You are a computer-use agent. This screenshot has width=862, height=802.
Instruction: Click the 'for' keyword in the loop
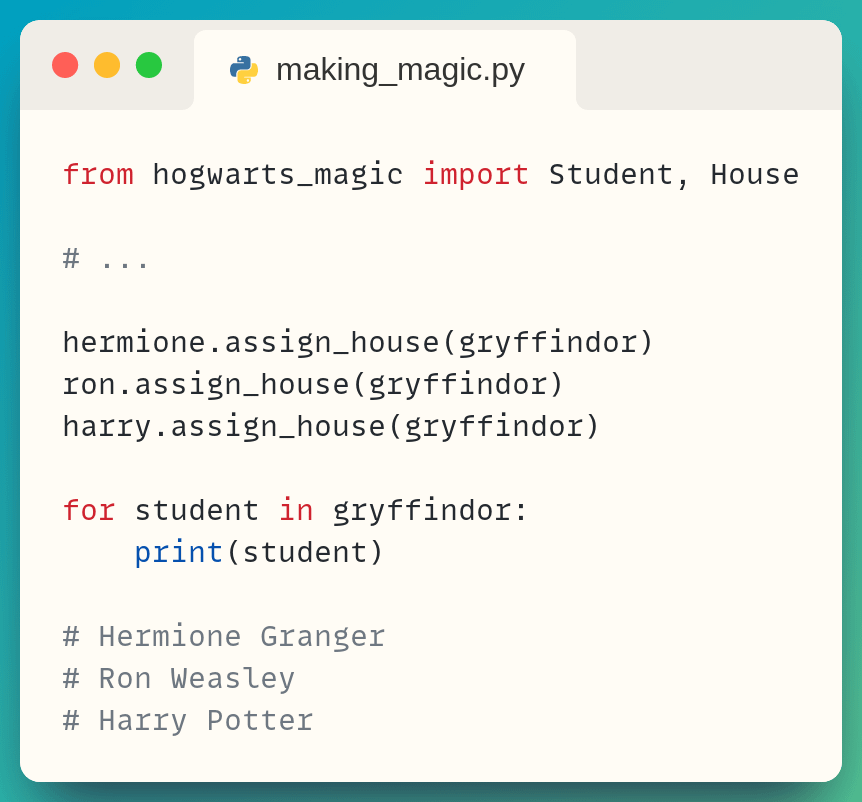tap(88, 511)
